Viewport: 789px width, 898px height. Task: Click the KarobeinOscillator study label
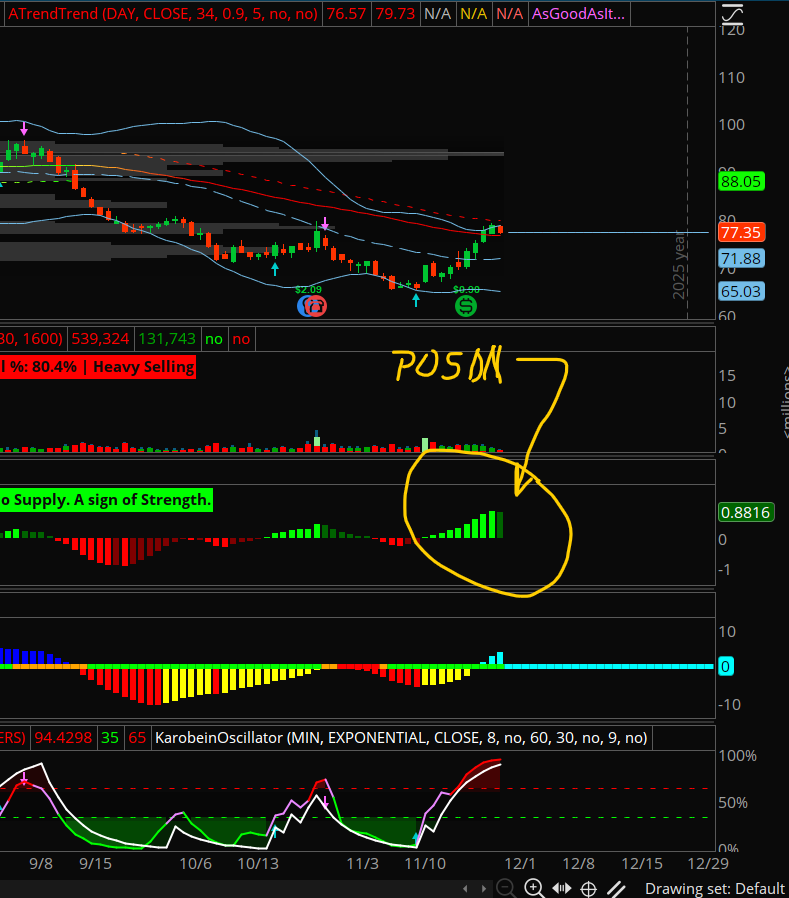pos(400,738)
